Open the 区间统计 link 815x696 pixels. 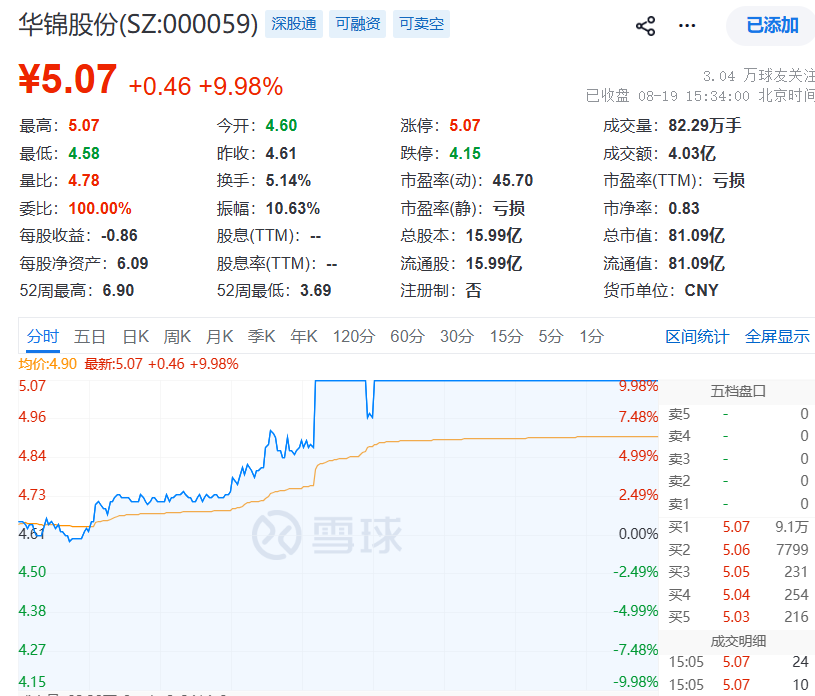tap(697, 337)
